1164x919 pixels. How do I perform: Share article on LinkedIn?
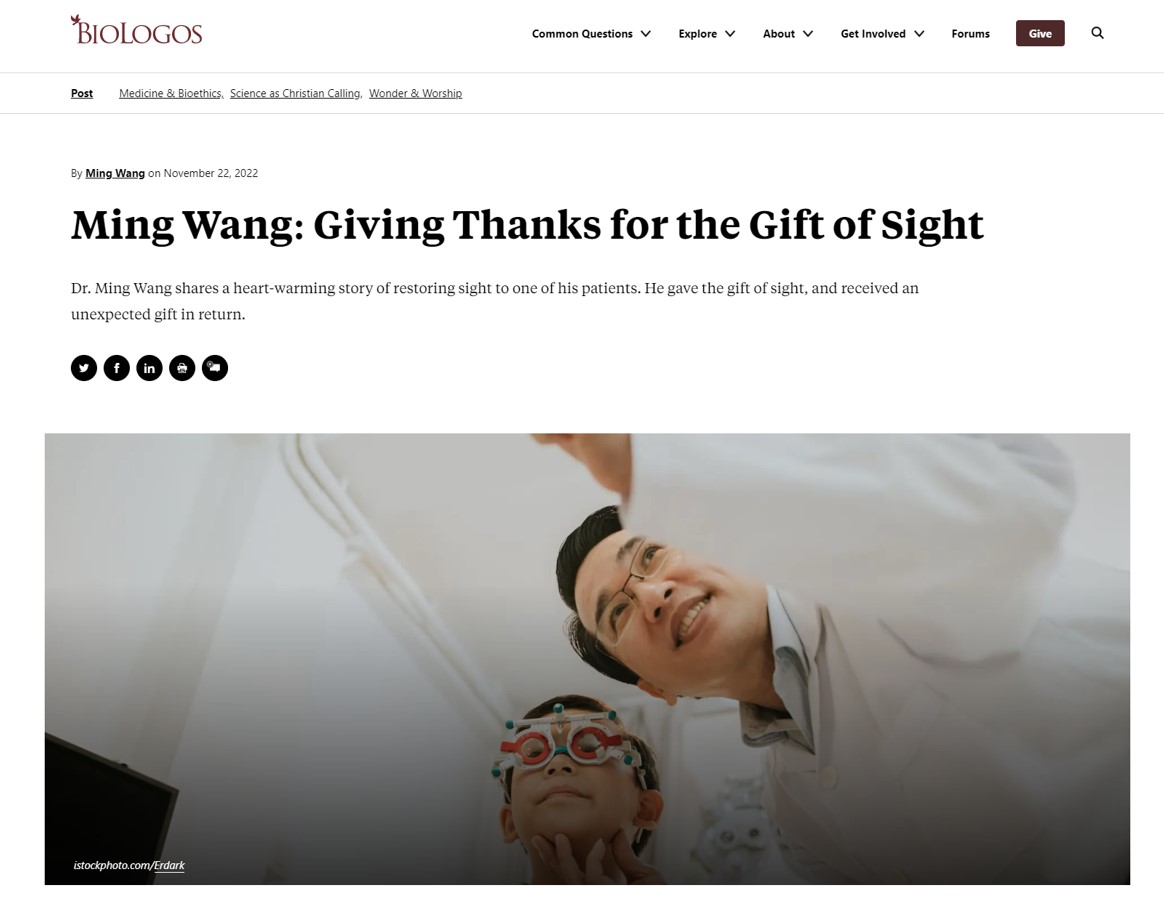pyautogui.click(x=149, y=368)
